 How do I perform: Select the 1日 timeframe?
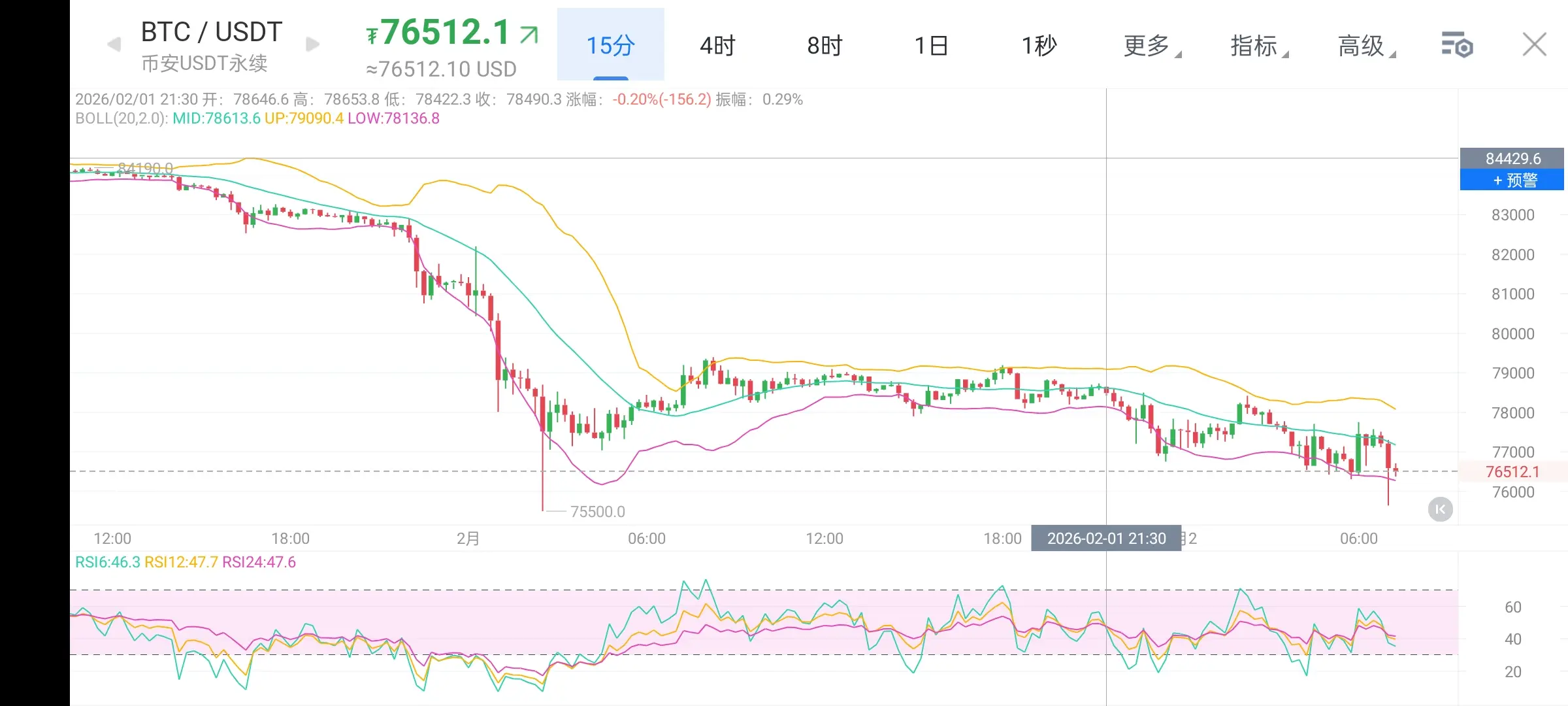coord(932,45)
